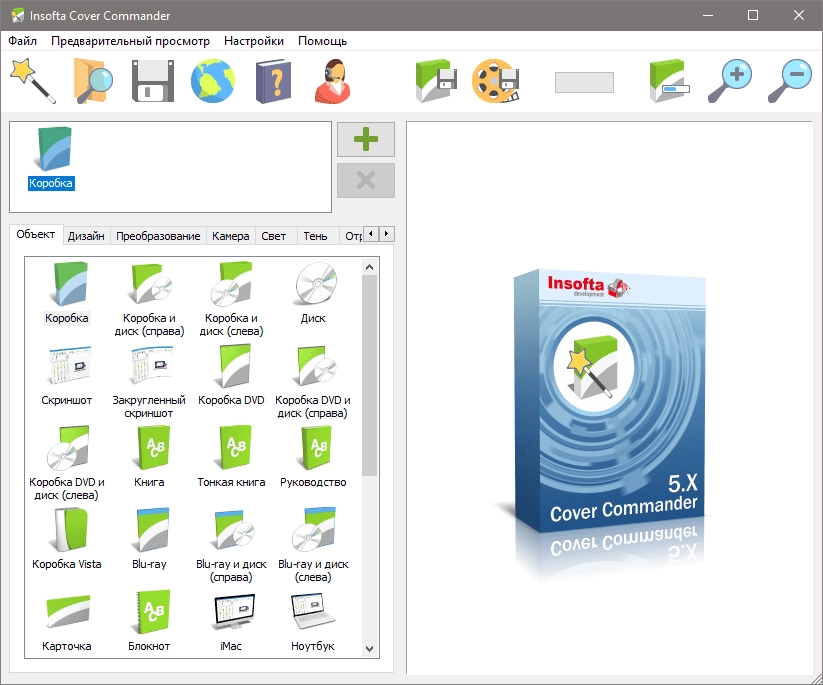Choose the Диск object template
Image resolution: width=823 pixels, height=685 pixels.
point(313,293)
